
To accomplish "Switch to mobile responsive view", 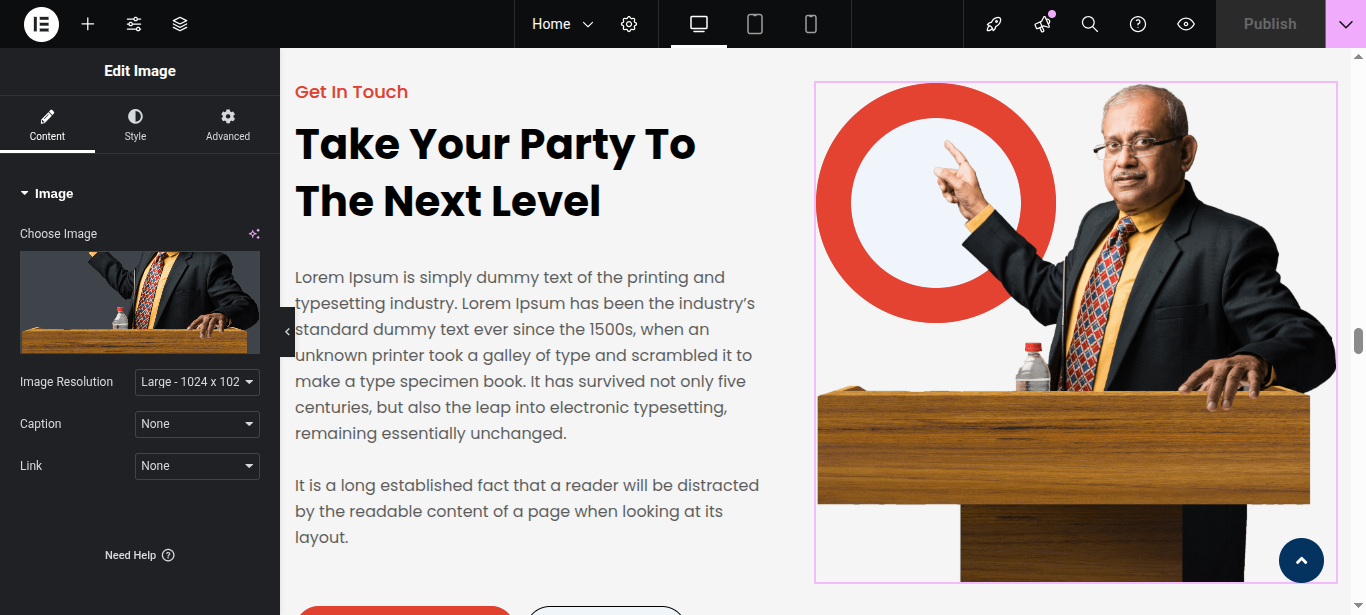I will coord(811,24).
